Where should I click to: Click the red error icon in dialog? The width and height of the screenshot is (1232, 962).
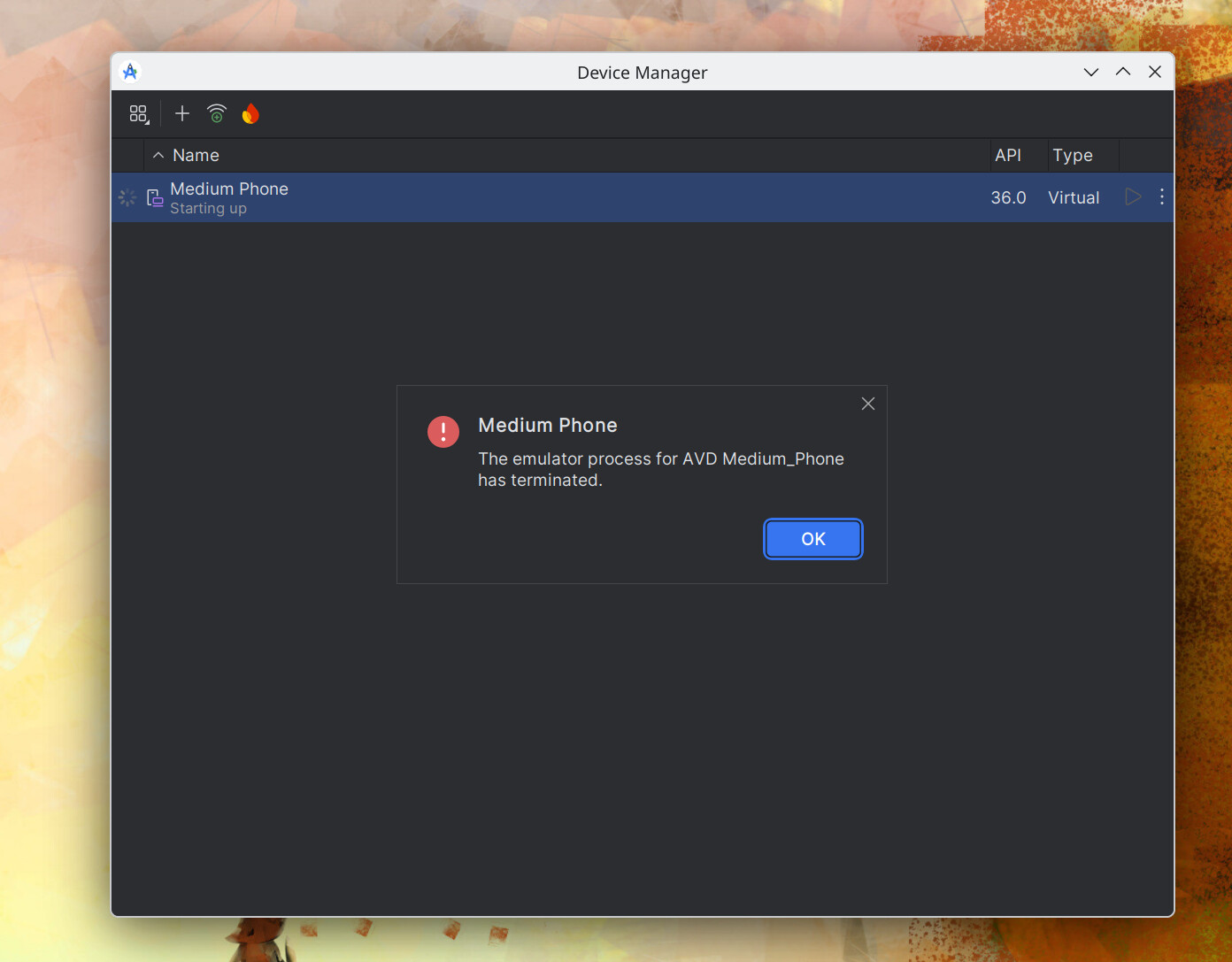[x=443, y=432]
